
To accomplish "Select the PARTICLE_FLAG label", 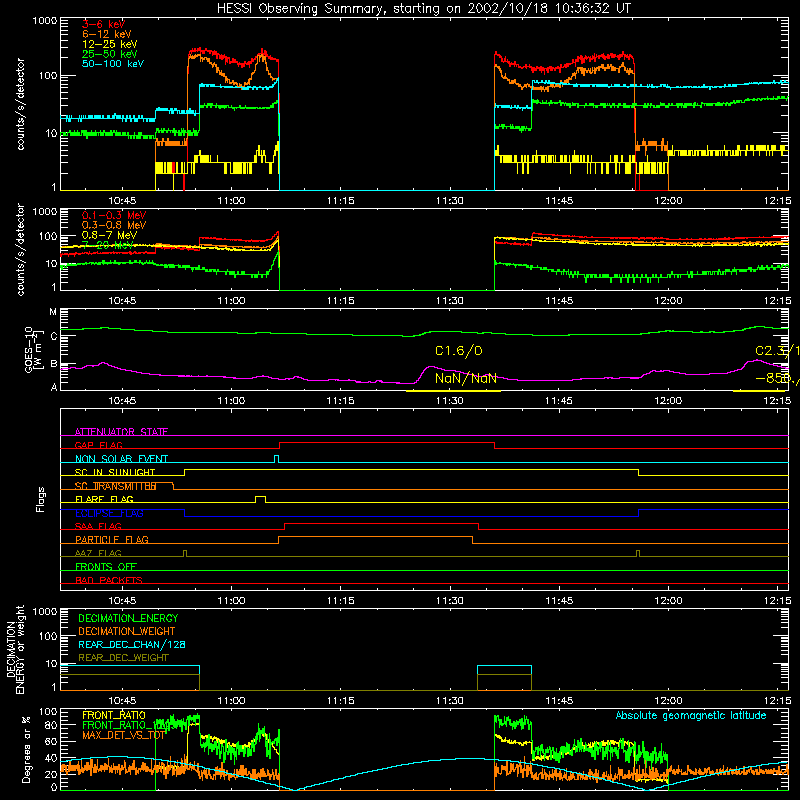I will coord(112,540).
